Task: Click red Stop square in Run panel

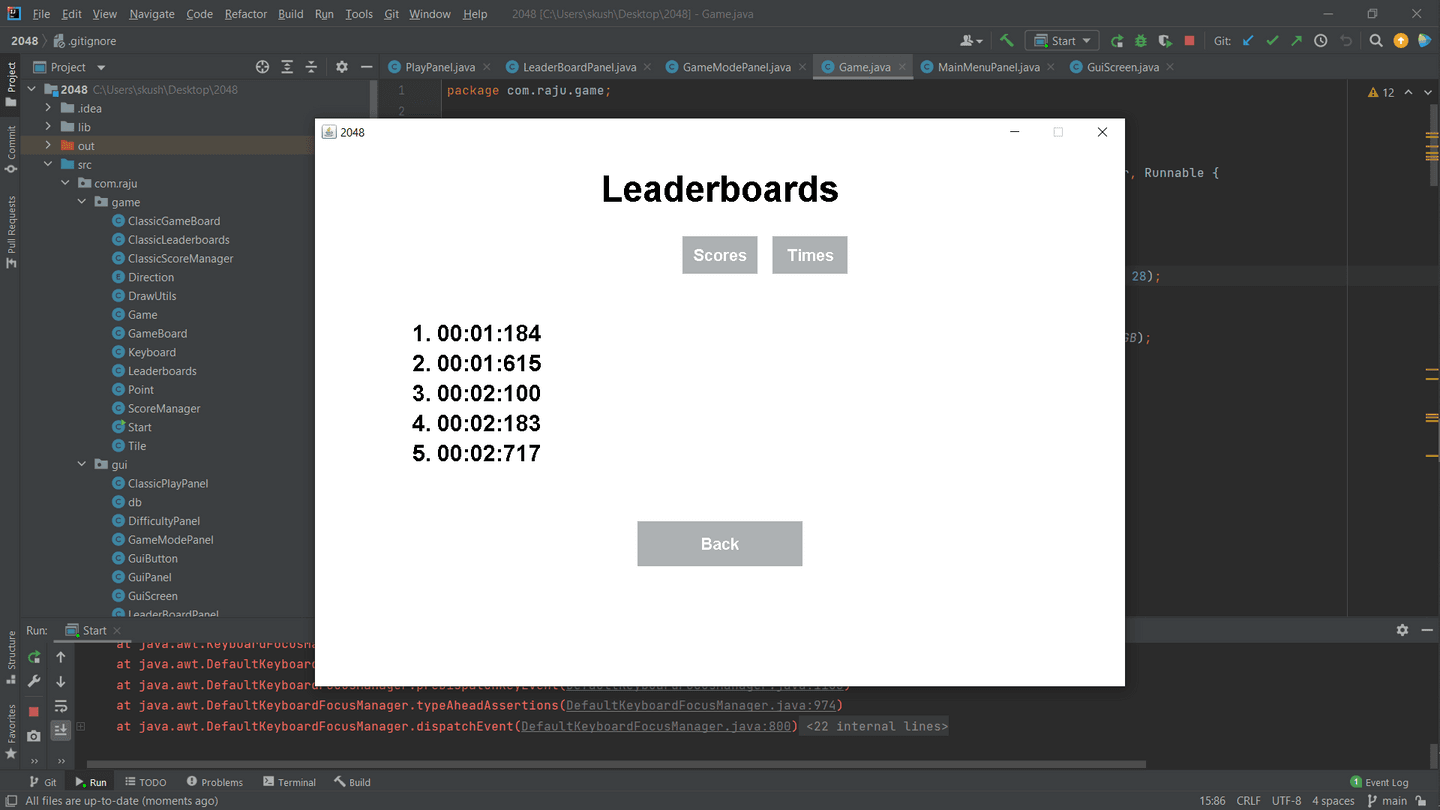Action: point(34,711)
